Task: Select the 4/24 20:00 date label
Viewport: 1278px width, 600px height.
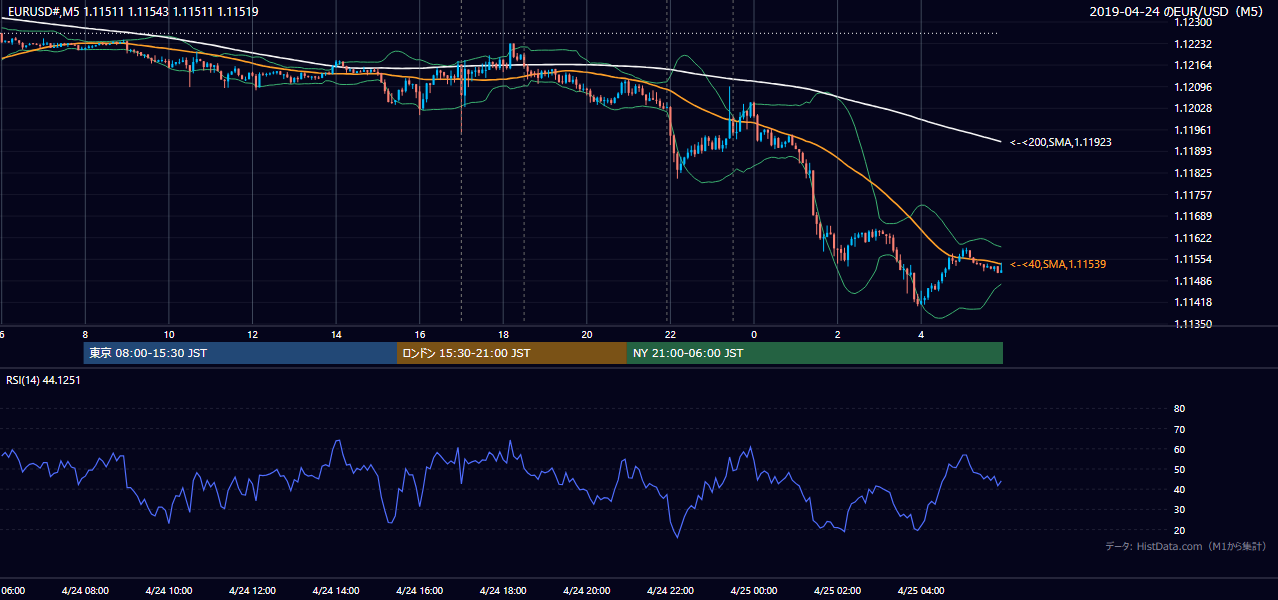Action: (587, 591)
